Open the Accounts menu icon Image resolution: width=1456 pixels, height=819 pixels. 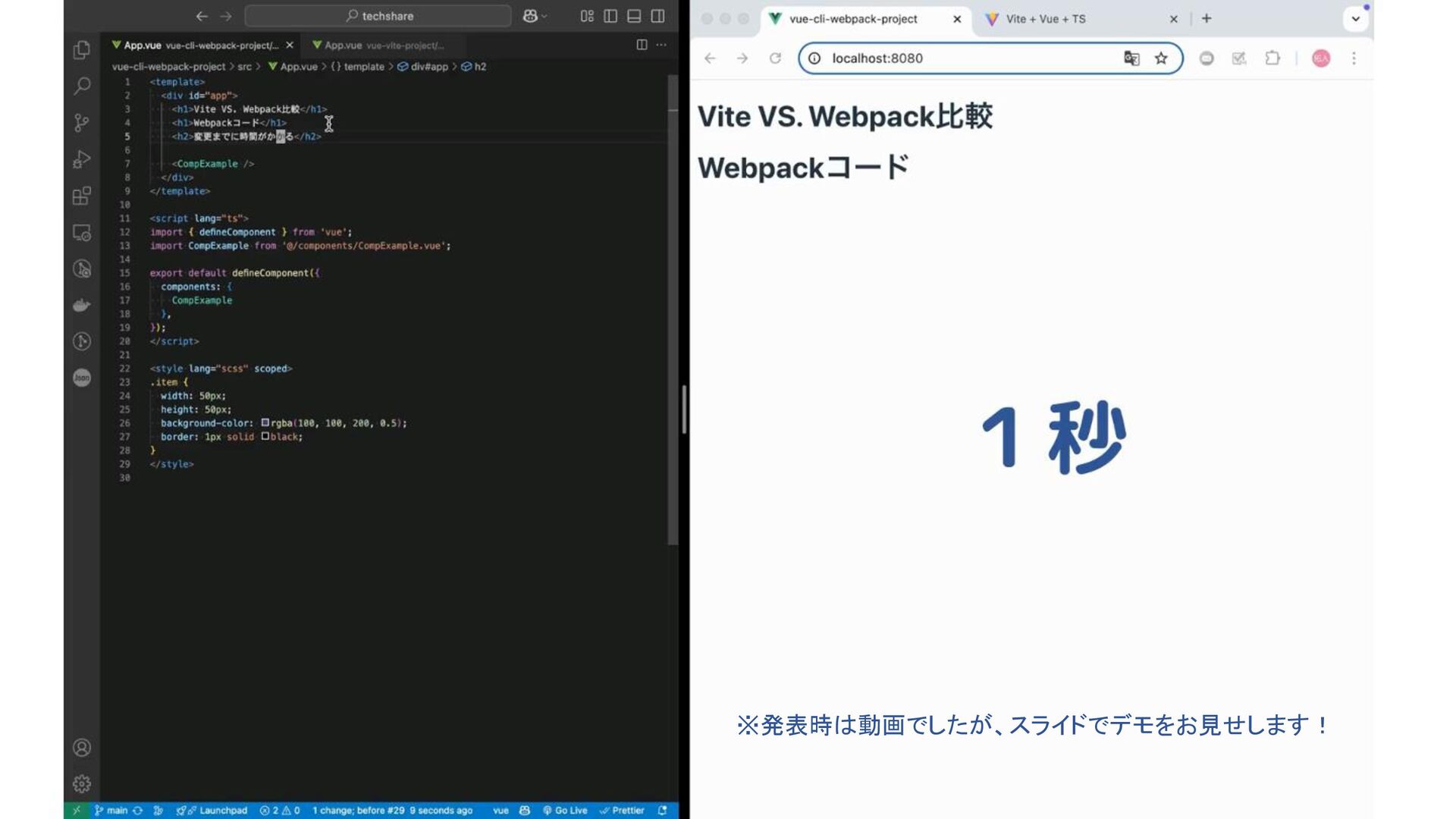(x=82, y=748)
